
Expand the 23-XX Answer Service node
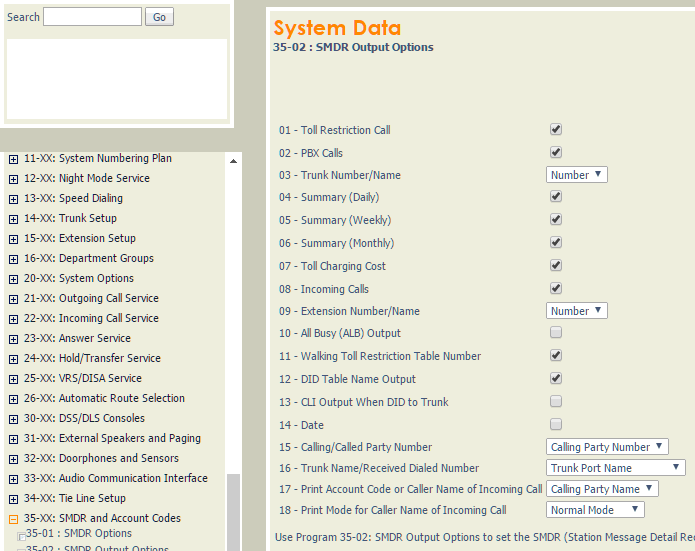[x=13, y=339]
